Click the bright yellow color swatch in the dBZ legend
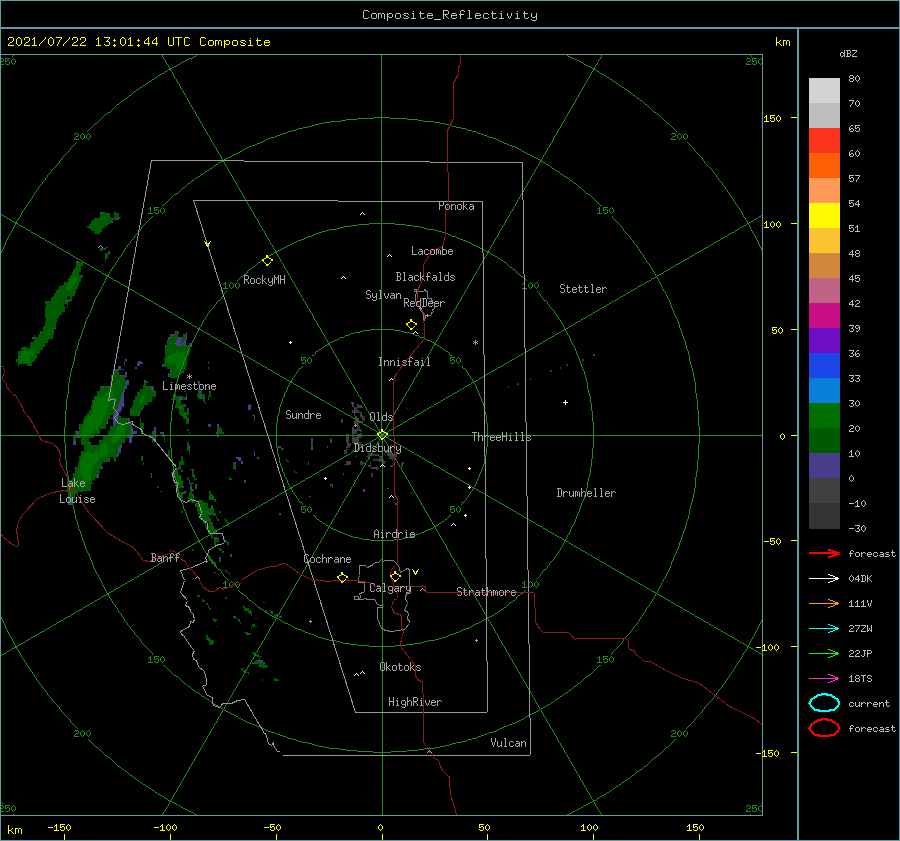This screenshot has height=841, width=900. pyautogui.click(x=824, y=216)
